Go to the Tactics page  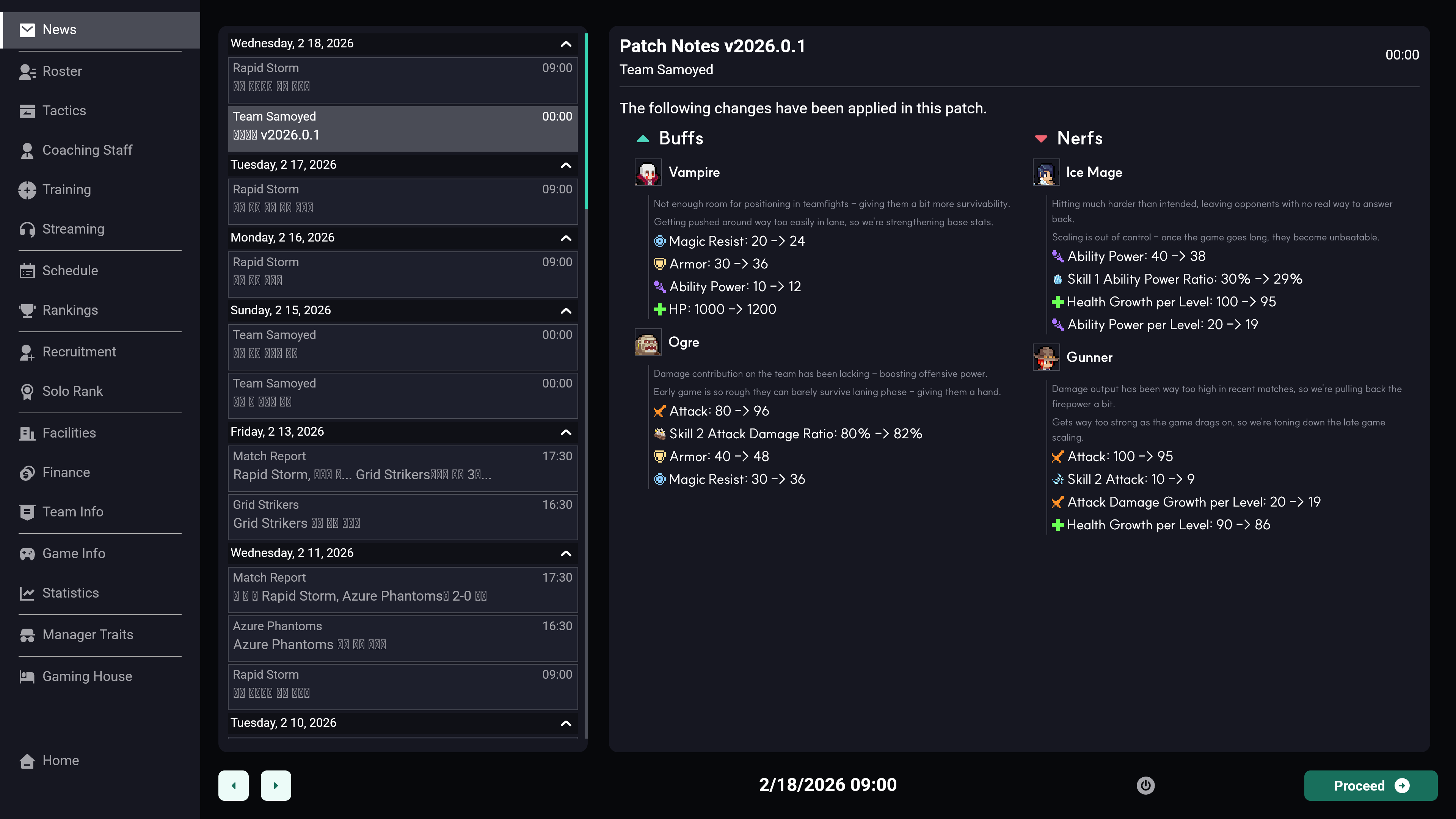64,111
